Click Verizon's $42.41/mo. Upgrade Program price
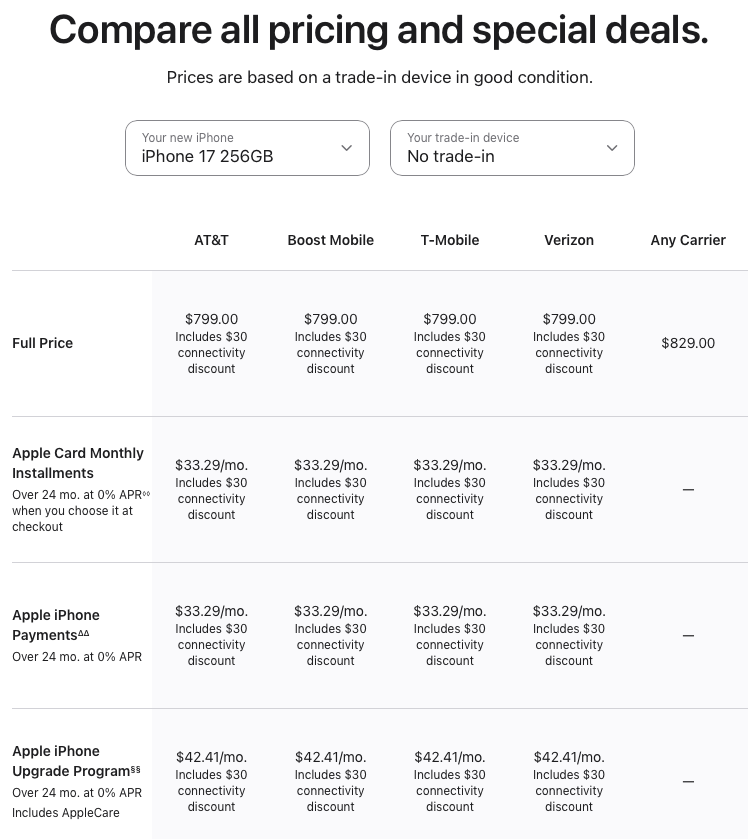755x839 pixels. click(x=569, y=757)
